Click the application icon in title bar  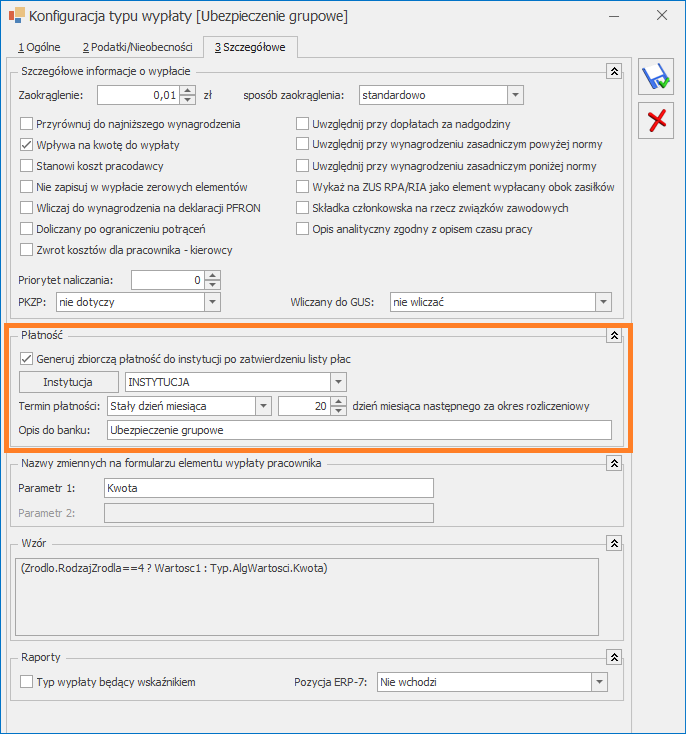(16, 15)
